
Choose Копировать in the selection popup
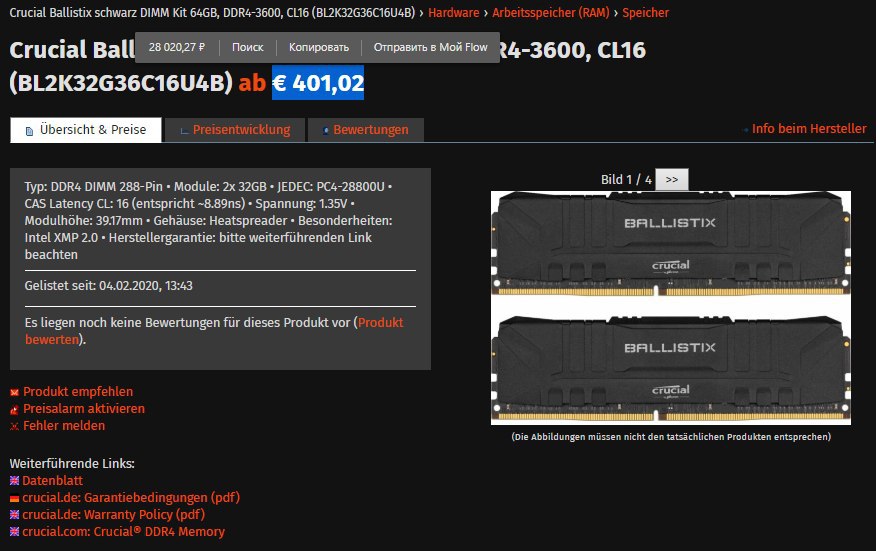tap(318, 48)
